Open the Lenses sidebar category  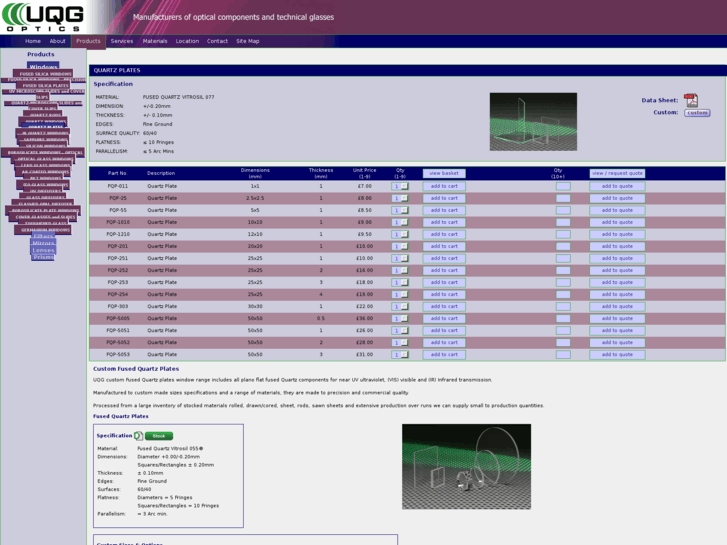coord(43,250)
